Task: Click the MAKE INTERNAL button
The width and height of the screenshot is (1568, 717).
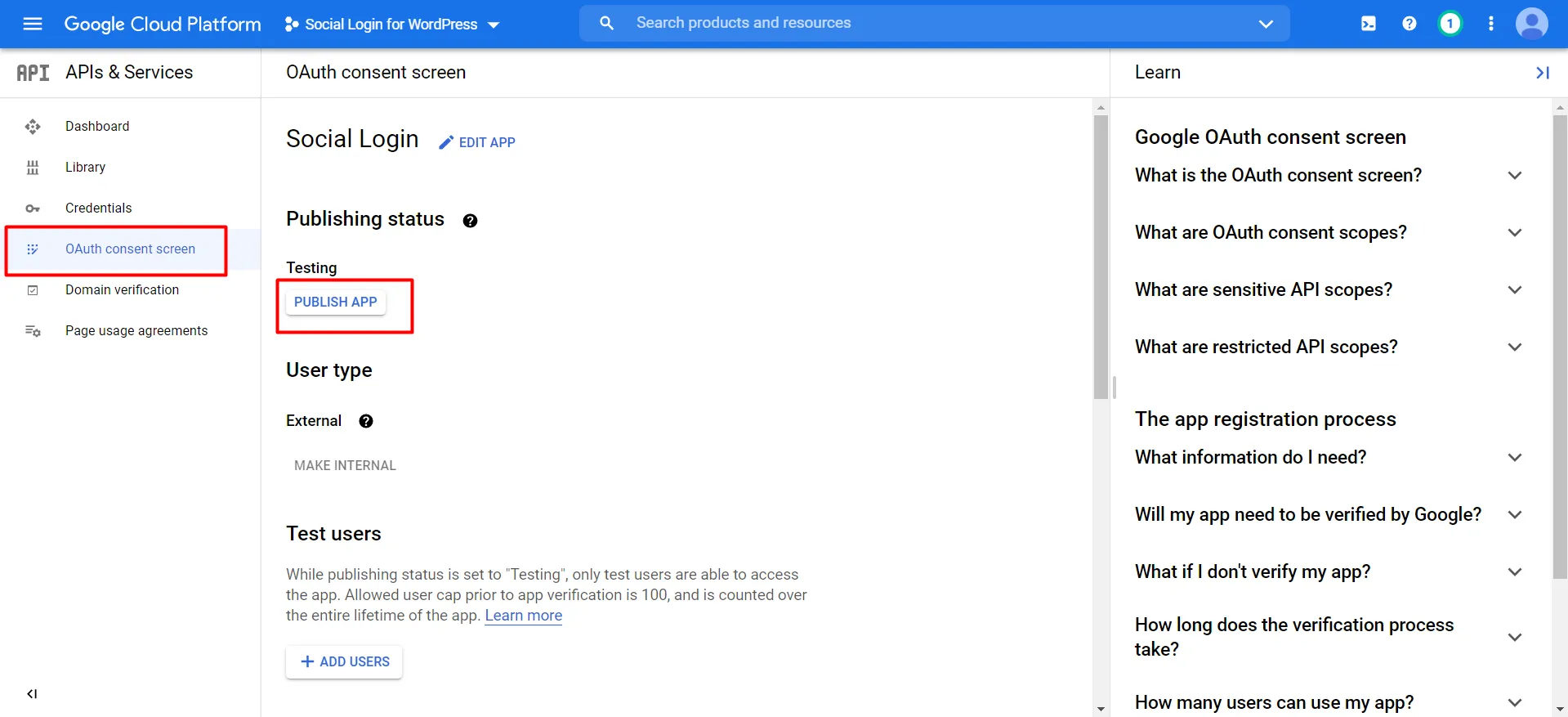Action: pos(345,466)
